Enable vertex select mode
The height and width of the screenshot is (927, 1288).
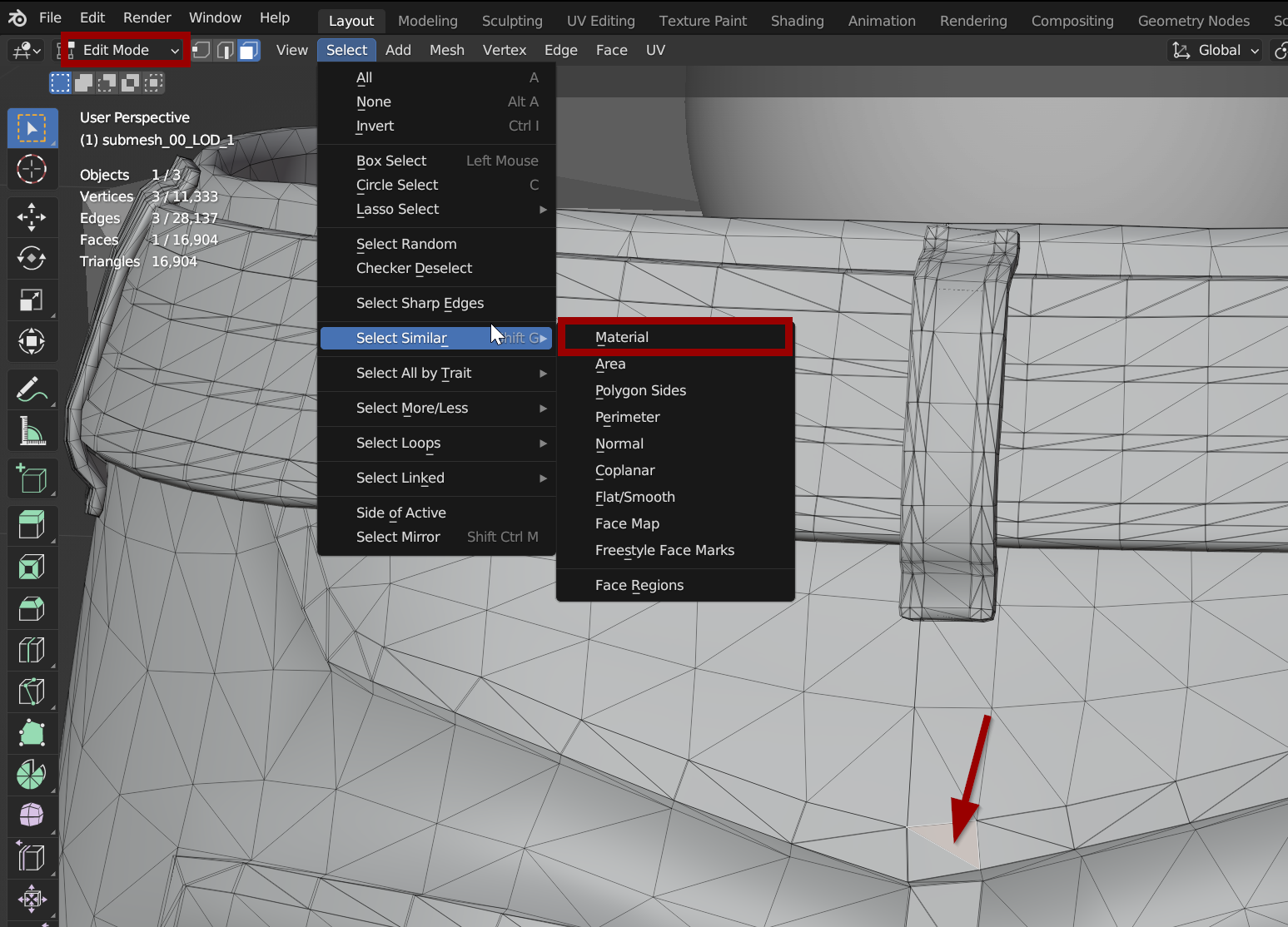coord(201,51)
